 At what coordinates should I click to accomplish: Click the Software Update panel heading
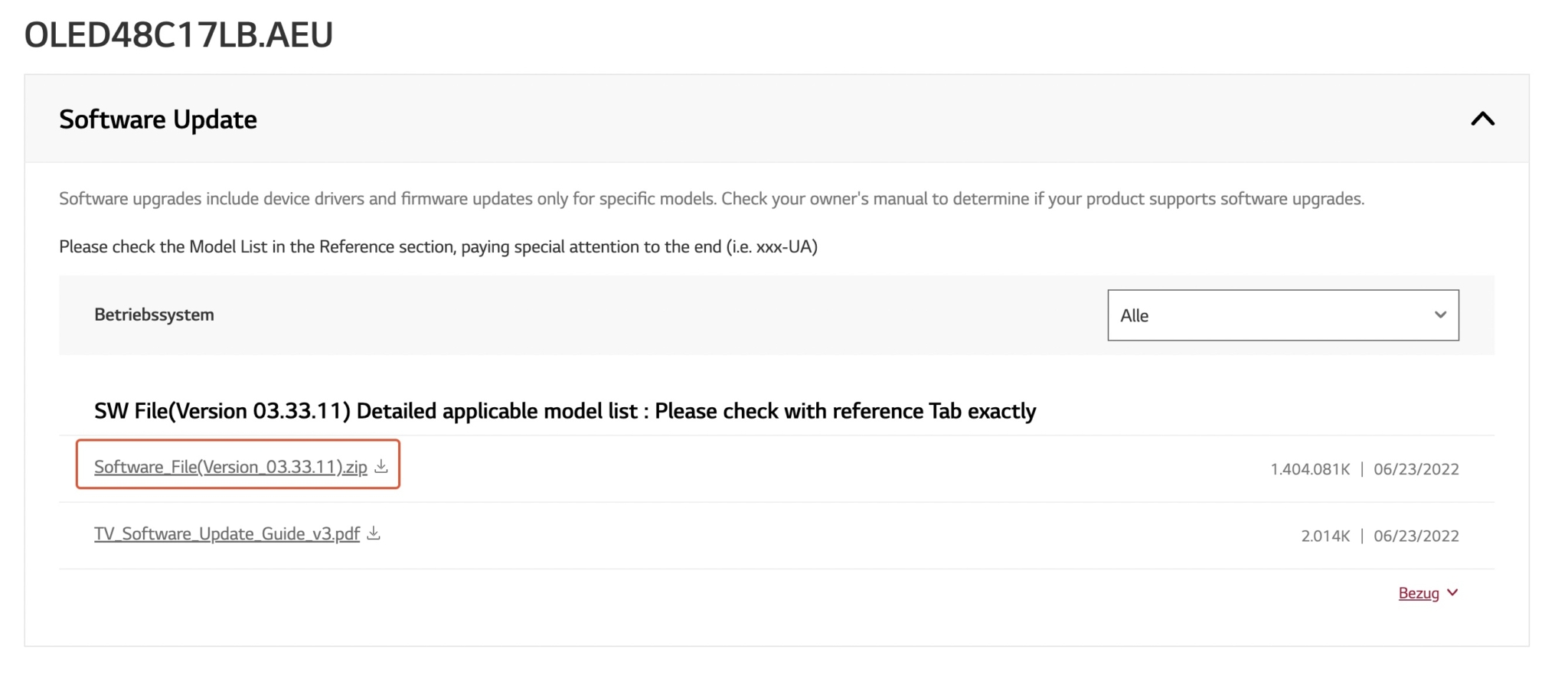coord(158,119)
